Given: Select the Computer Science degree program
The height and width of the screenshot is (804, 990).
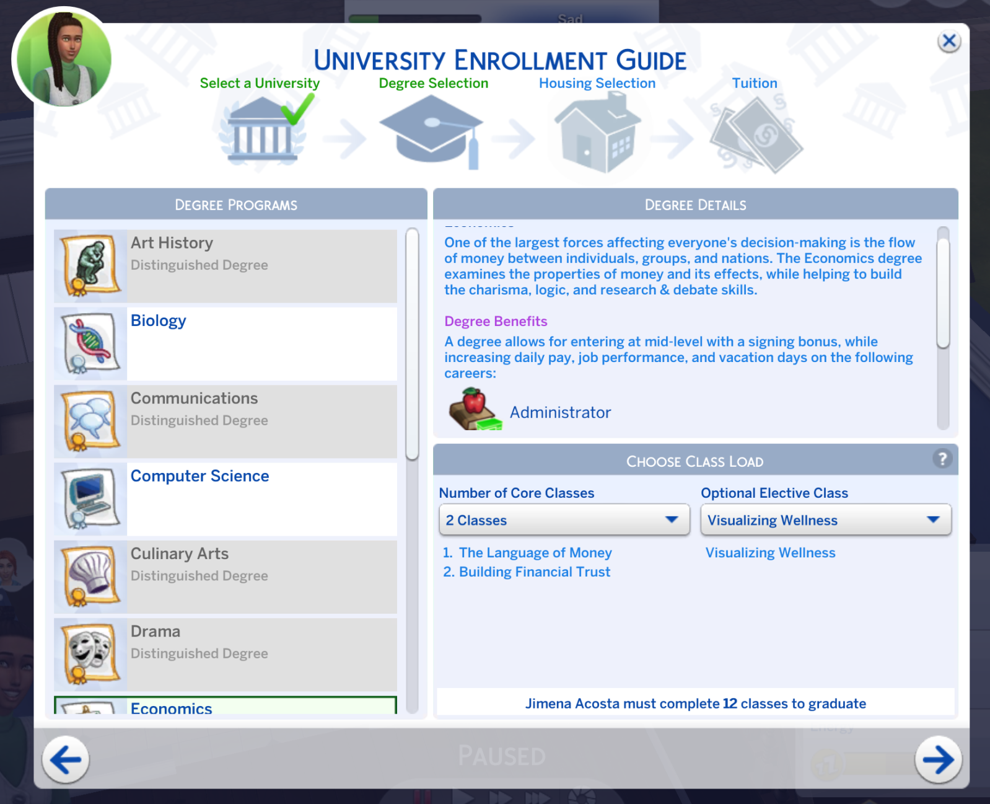Looking at the screenshot, I should 225,499.
